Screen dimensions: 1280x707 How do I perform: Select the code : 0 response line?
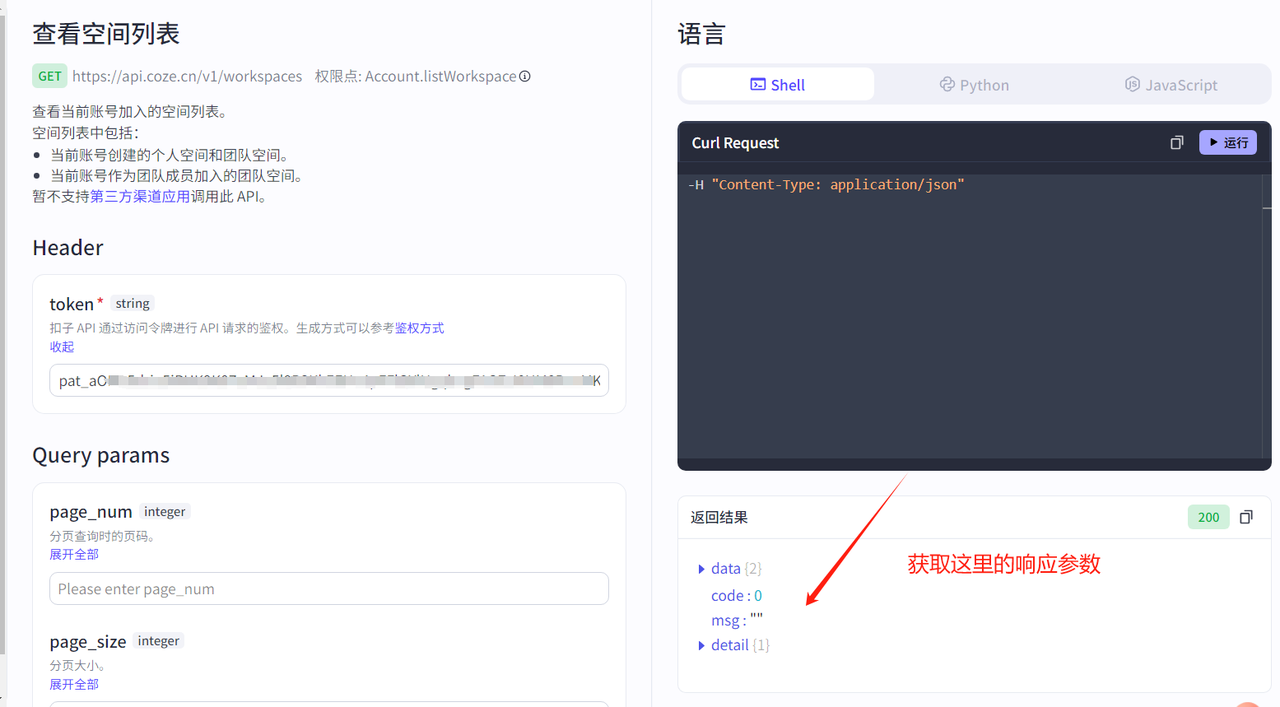737,595
